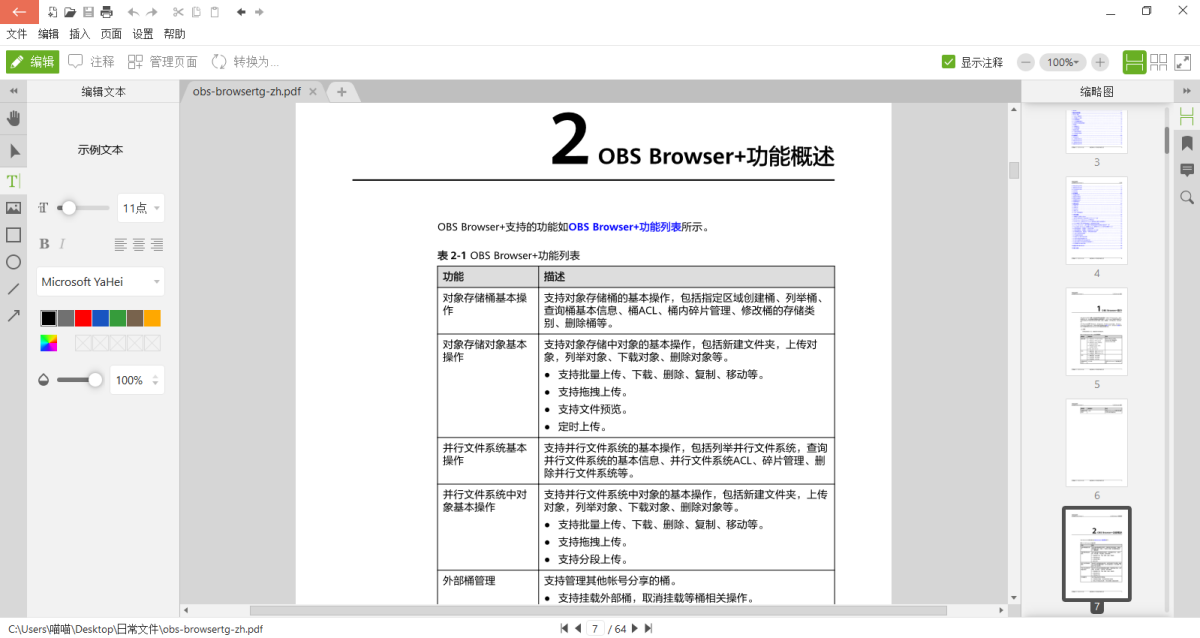1200x638 pixels.
Task: Open the 插入 menu
Action: pyautogui.click(x=80, y=33)
